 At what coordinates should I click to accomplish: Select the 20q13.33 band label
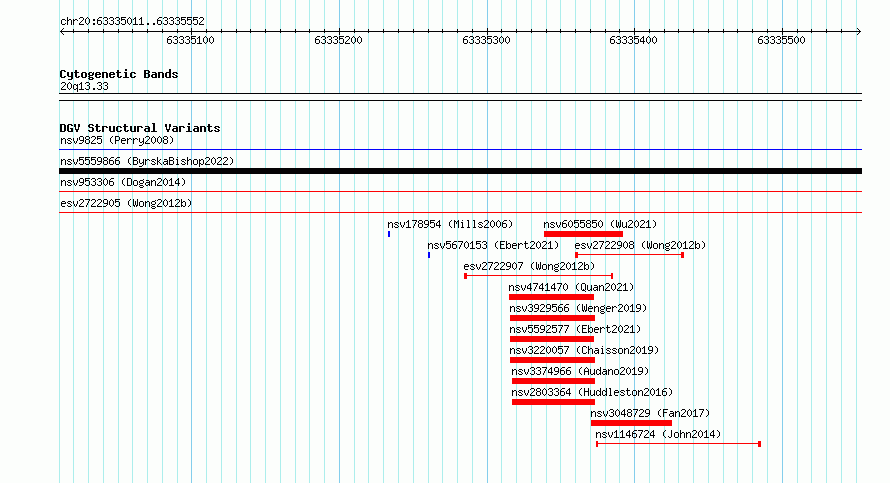click(84, 86)
